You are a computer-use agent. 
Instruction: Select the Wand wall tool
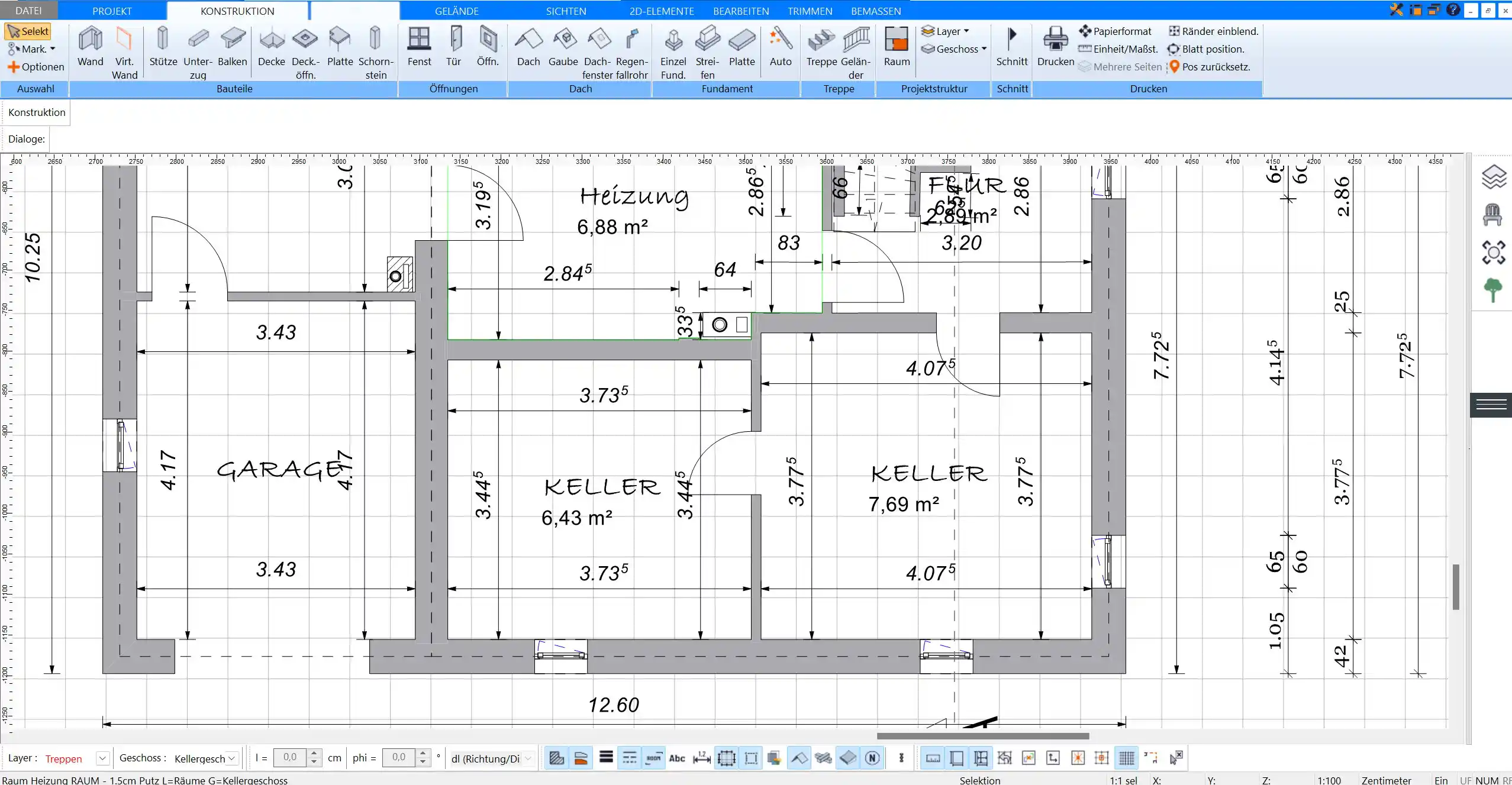pos(90,47)
